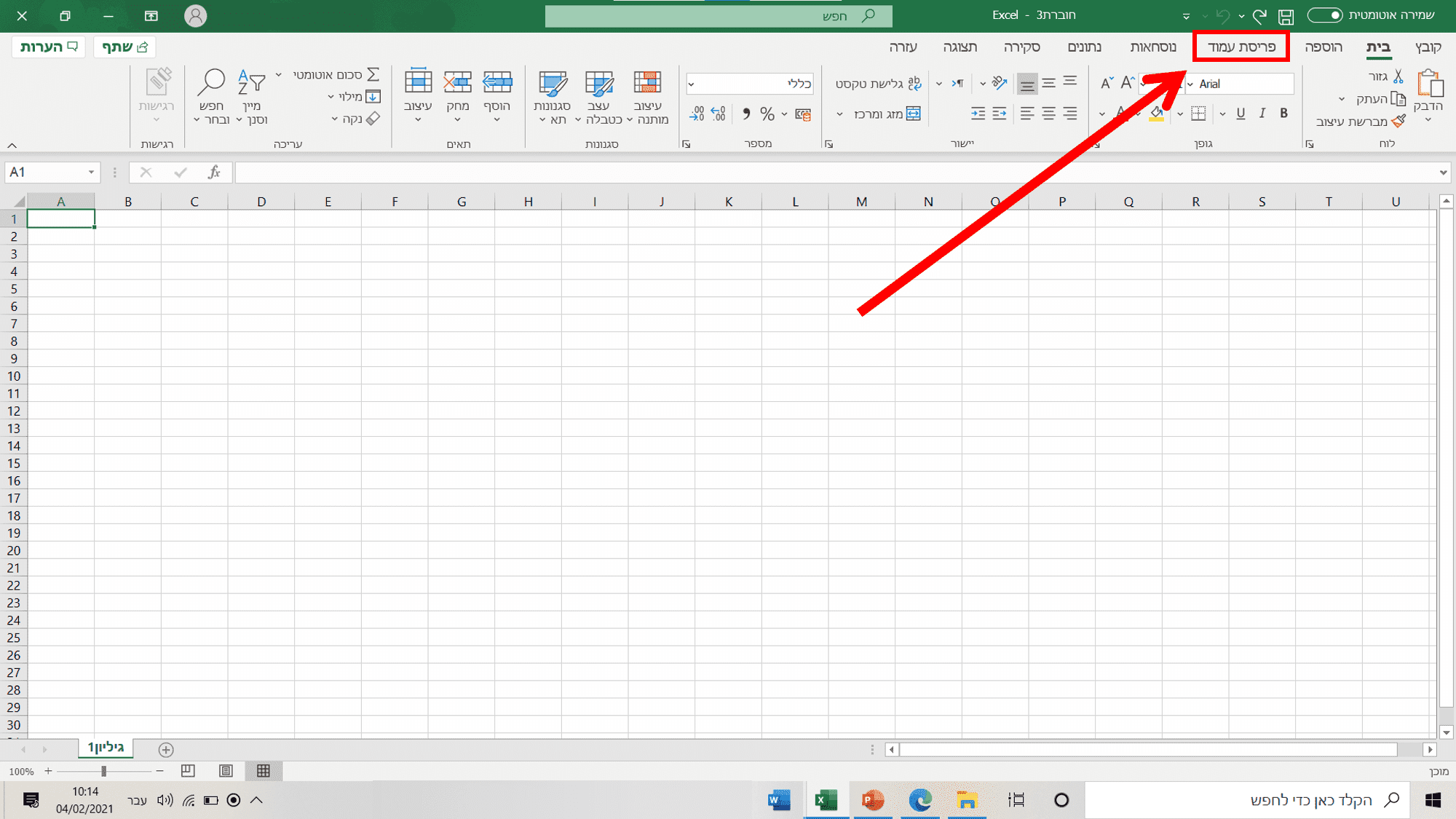Decrease font size with the smaller A icon

pyautogui.click(x=1107, y=83)
